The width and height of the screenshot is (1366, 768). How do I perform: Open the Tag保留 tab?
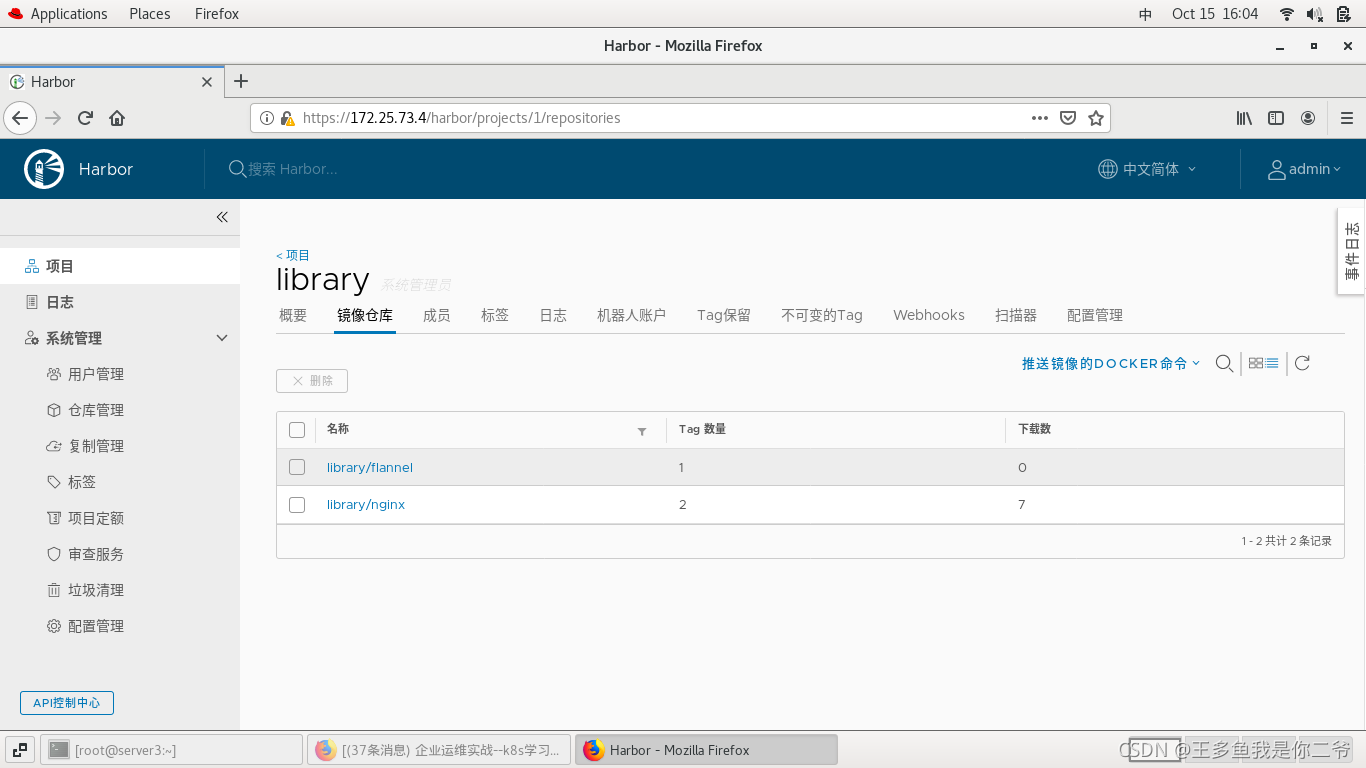[x=724, y=315]
